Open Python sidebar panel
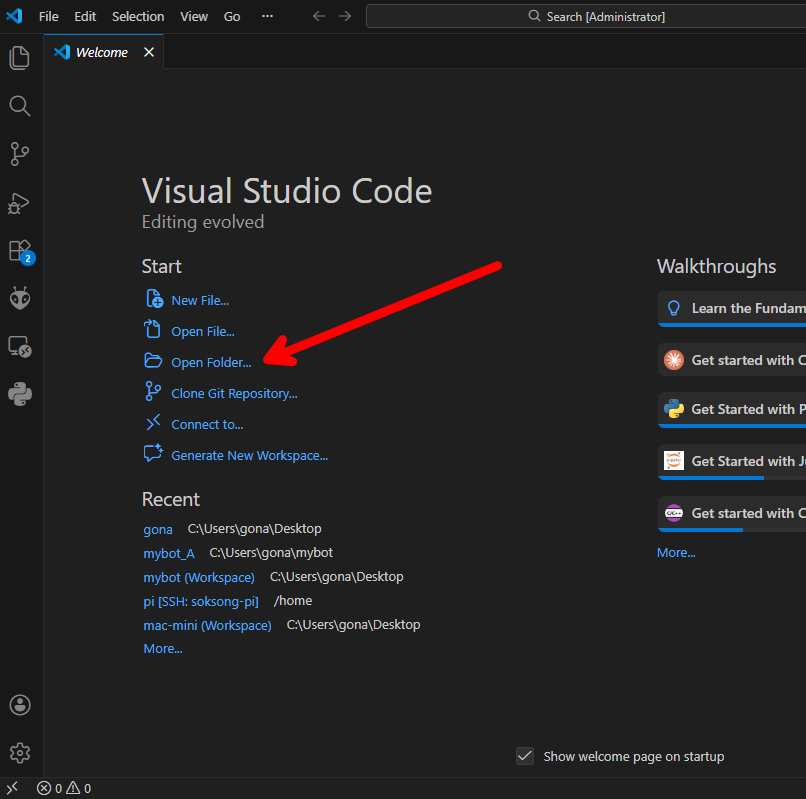This screenshot has height=799, width=806. click(20, 394)
